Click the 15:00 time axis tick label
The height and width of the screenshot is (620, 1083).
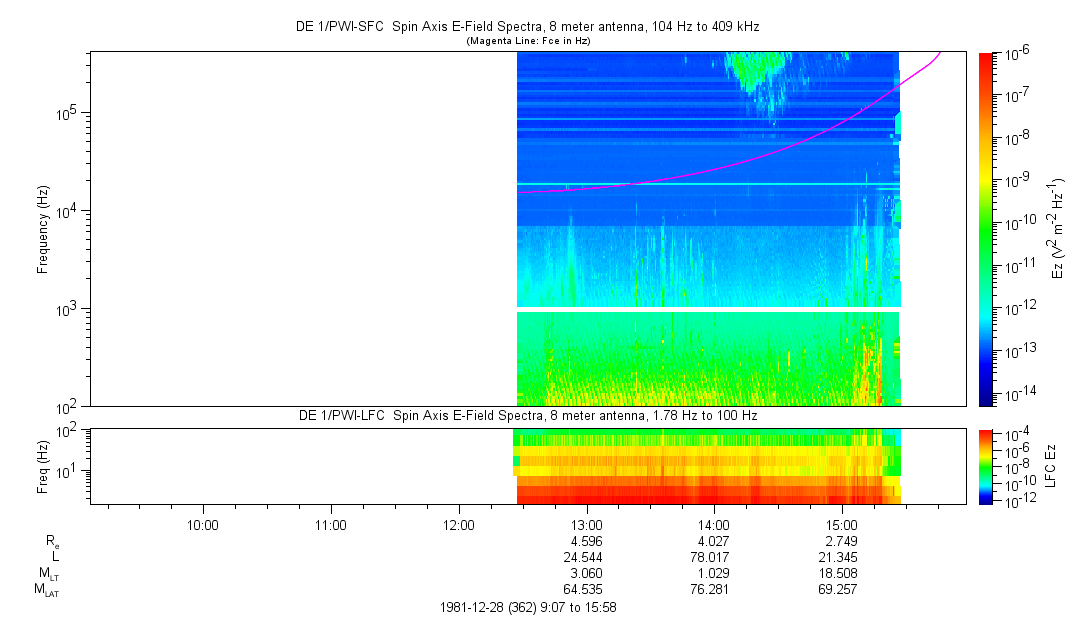coord(842,525)
